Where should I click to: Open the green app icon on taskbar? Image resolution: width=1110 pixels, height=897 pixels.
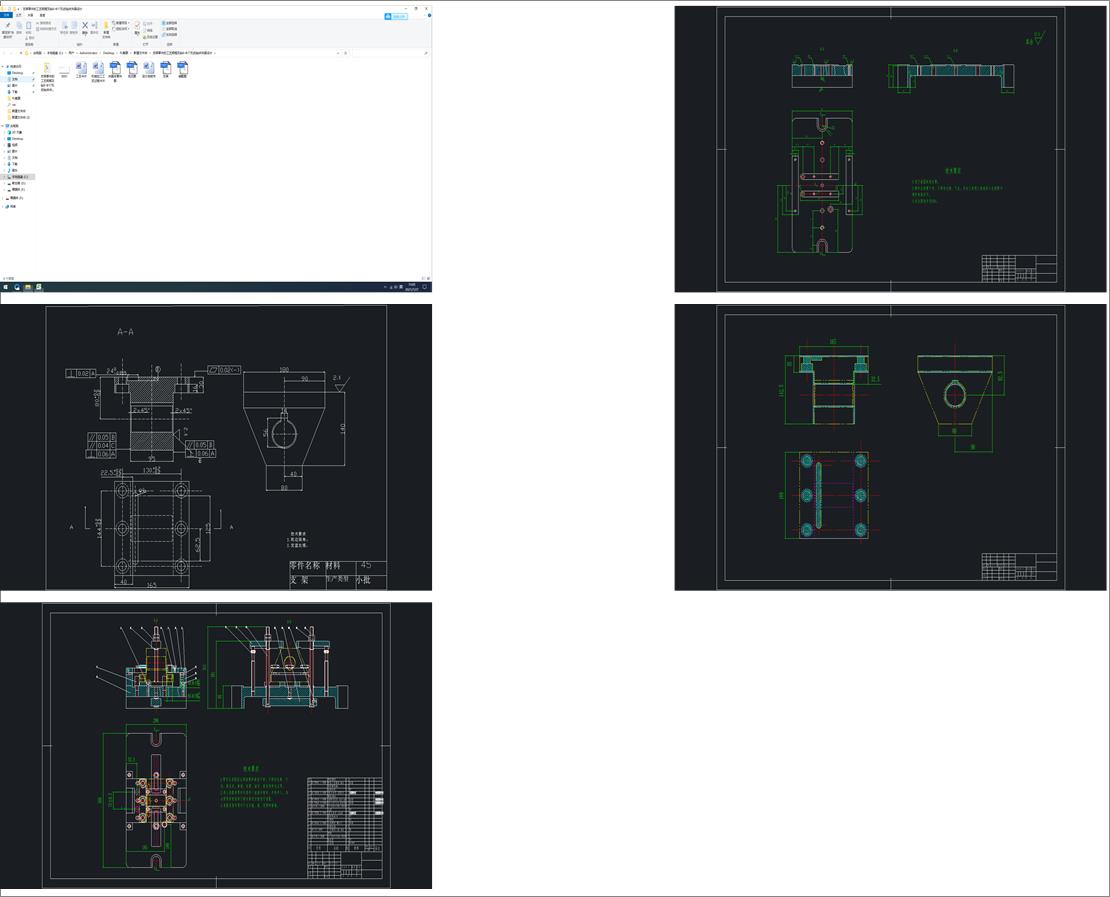(38, 287)
